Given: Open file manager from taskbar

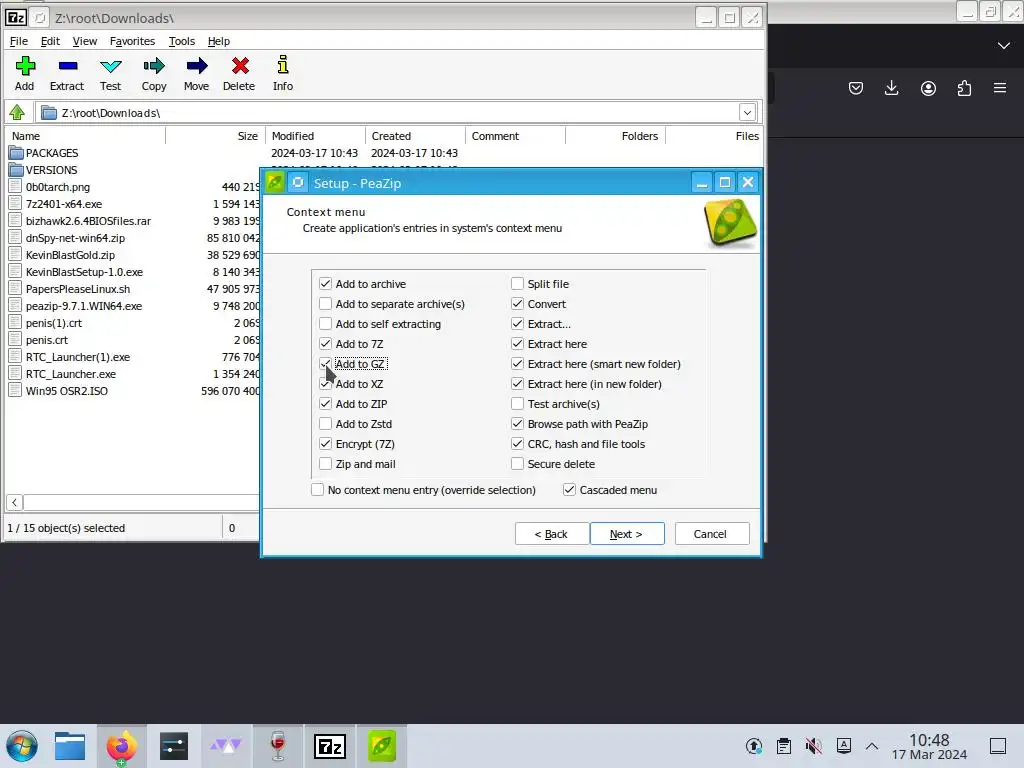Looking at the screenshot, I should [70, 746].
